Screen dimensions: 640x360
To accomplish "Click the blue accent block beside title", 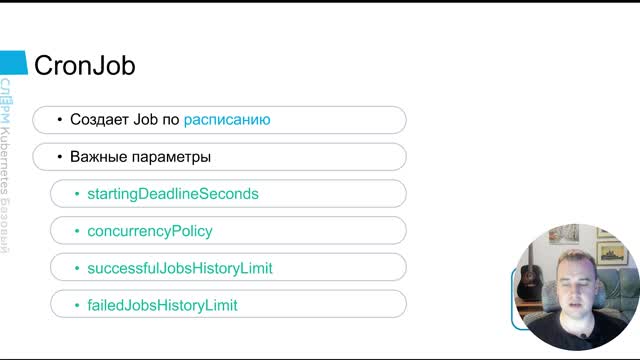I will coord(13,62).
